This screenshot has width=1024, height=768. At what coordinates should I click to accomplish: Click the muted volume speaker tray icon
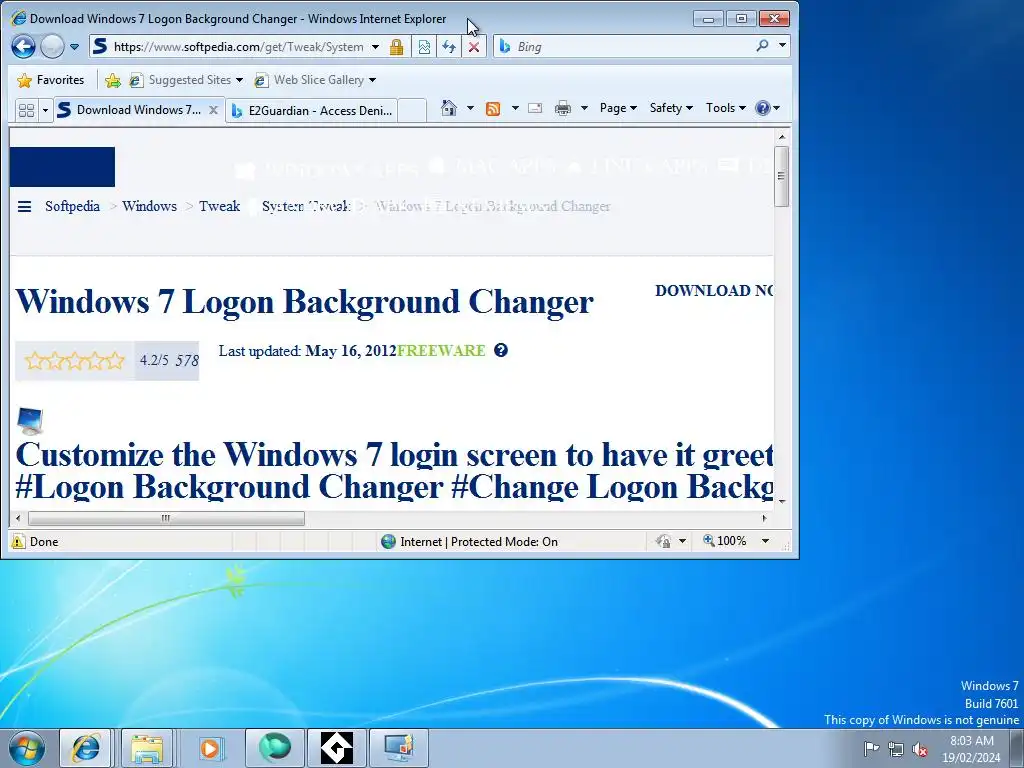(x=920, y=749)
